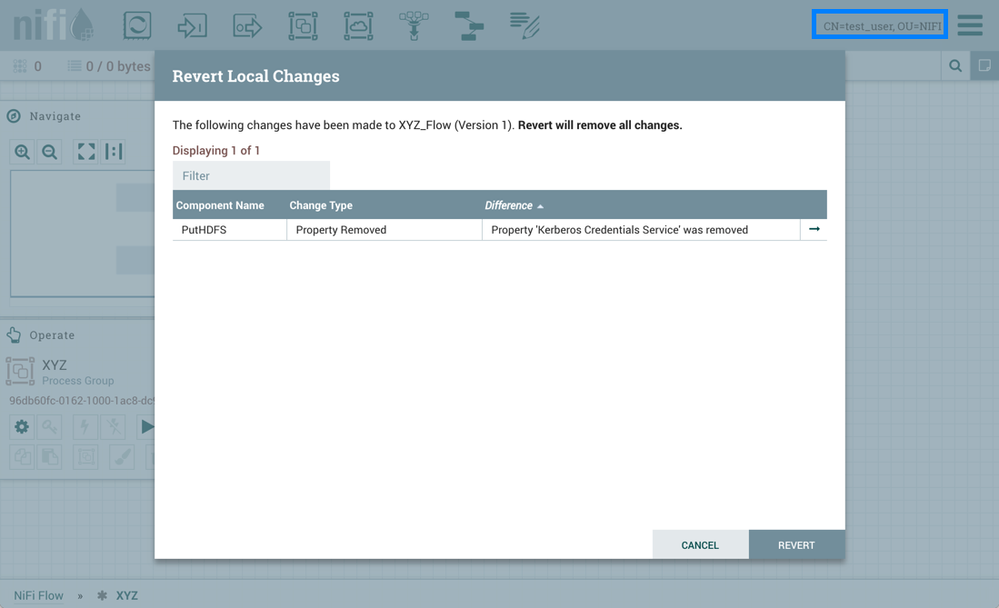
Task: Collapse the Navigate panel
Action: [x=11, y=115]
